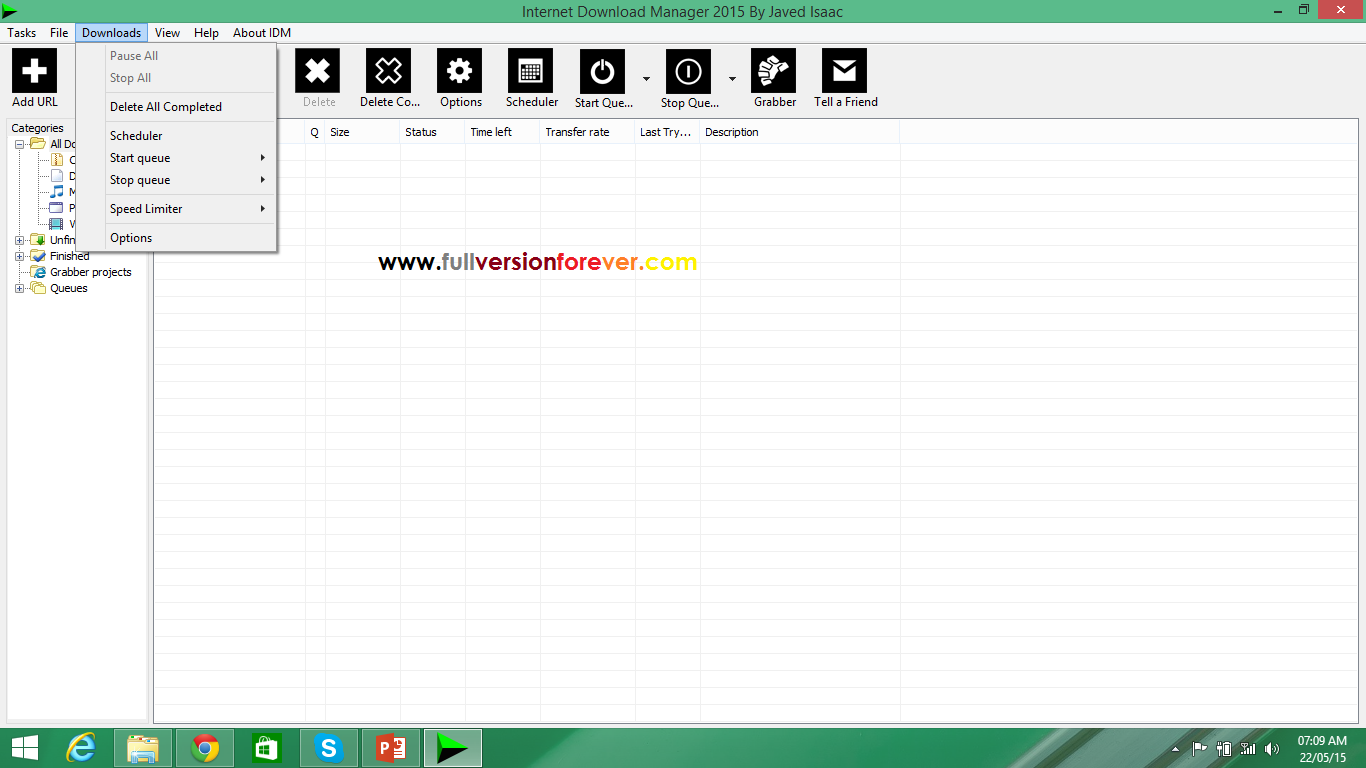Open Skype from the taskbar
The width and height of the screenshot is (1366, 768).
(329, 748)
